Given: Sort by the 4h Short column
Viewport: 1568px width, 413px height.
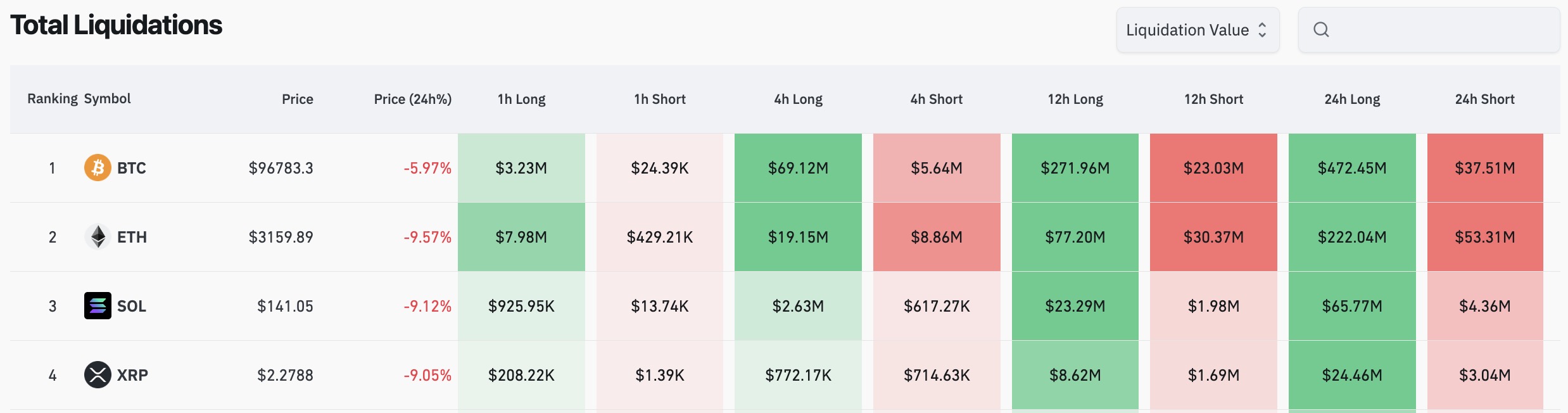Looking at the screenshot, I should pos(936,99).
